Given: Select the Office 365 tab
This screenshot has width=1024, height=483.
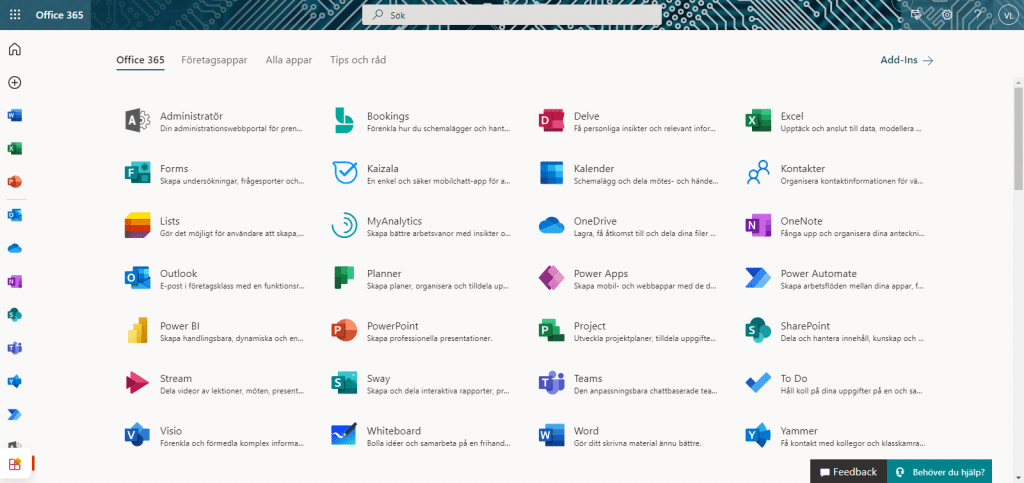Looking at the screenshot, I should (140, 60).
